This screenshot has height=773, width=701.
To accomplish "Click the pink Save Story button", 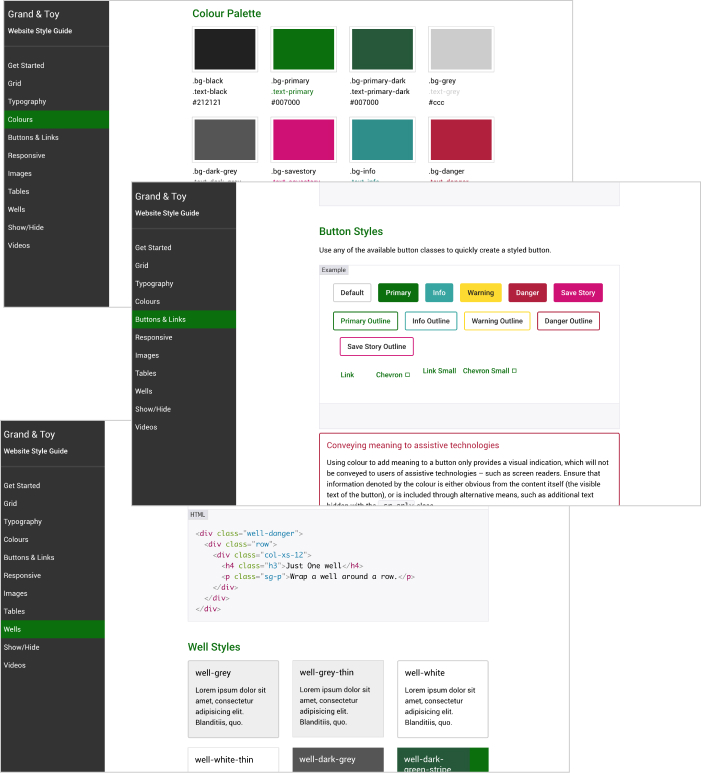I will pyautogui.click(x=578, y=293).
